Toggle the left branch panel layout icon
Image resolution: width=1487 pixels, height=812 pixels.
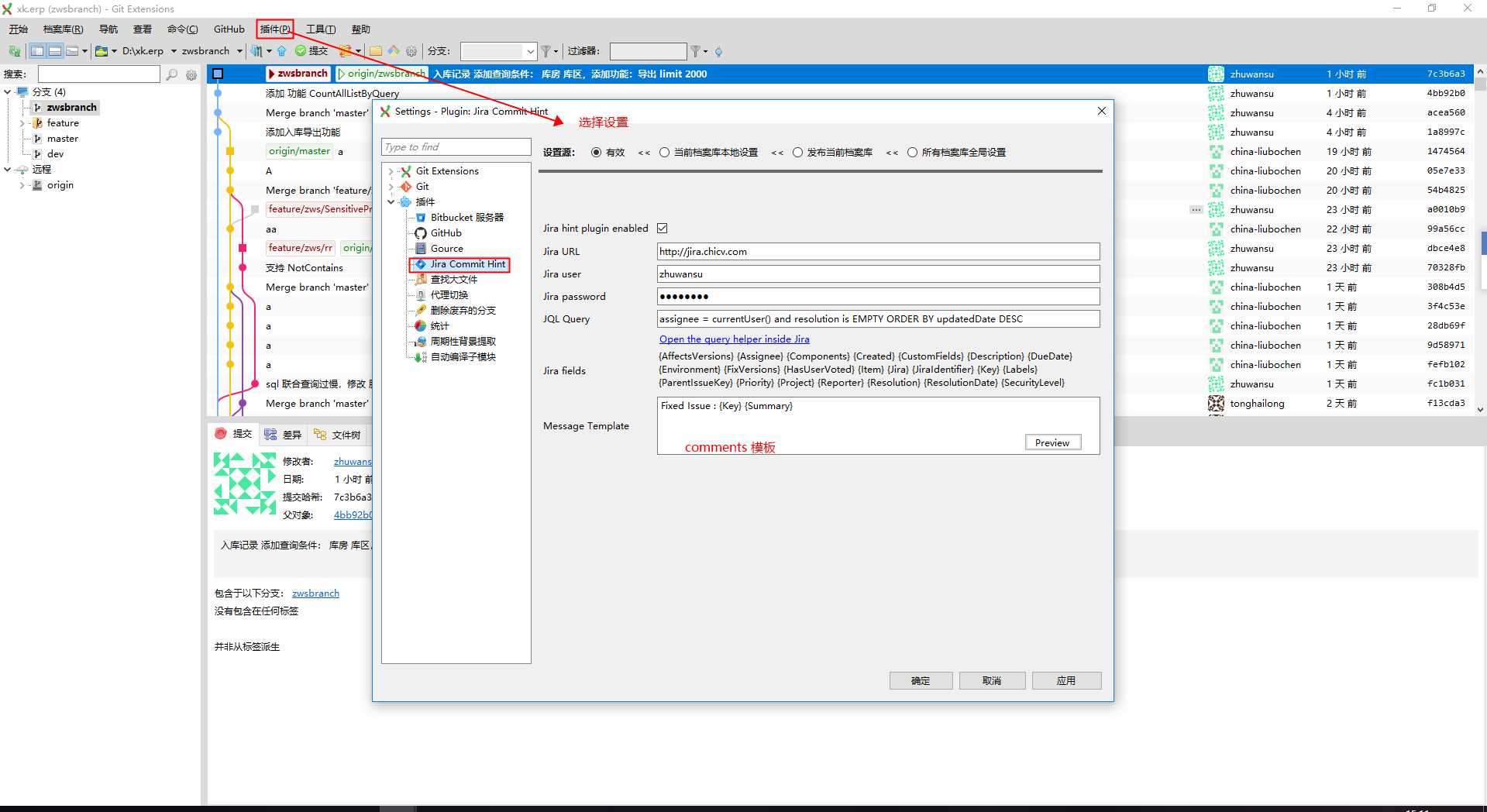tap(37, 51)
